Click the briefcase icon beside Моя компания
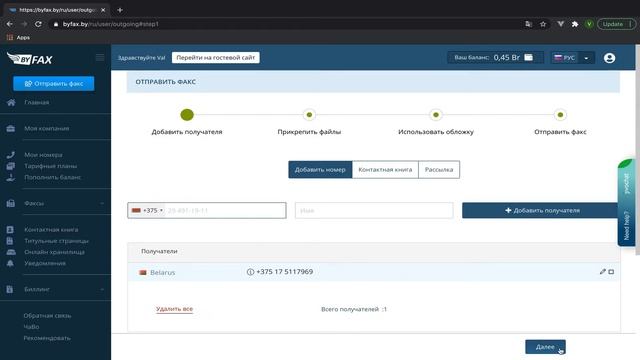 click(11, 129)
